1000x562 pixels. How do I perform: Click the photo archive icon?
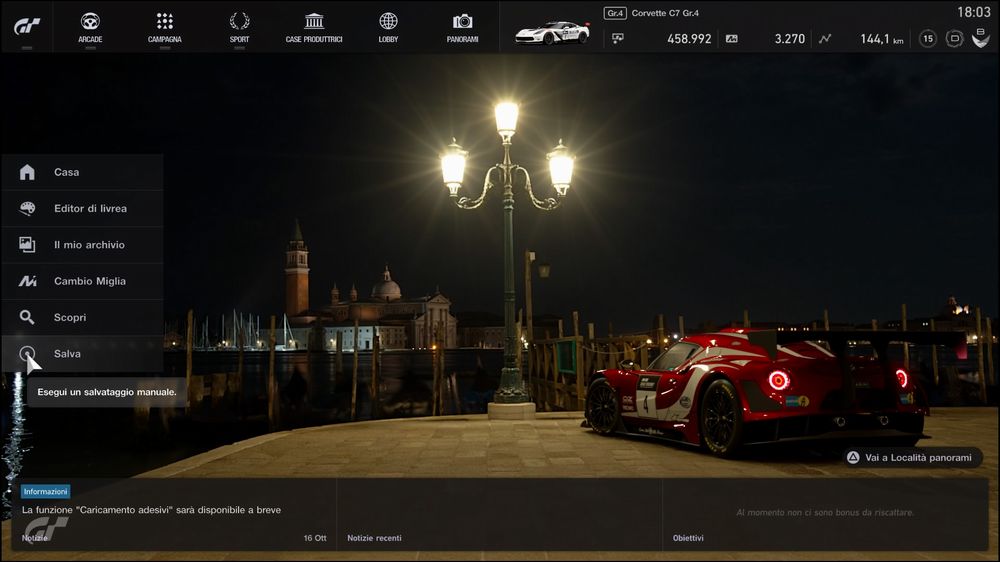click(27, 245)
